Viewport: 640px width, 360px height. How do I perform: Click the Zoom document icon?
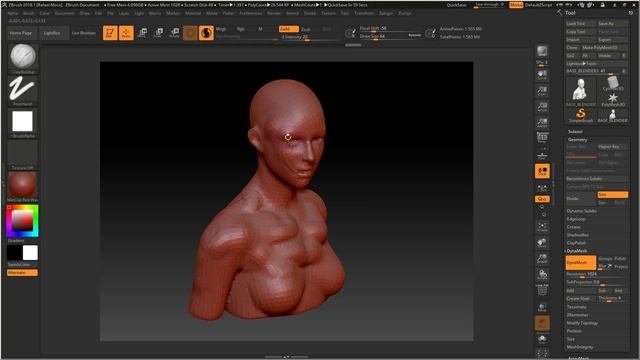(x=542, y=91)
